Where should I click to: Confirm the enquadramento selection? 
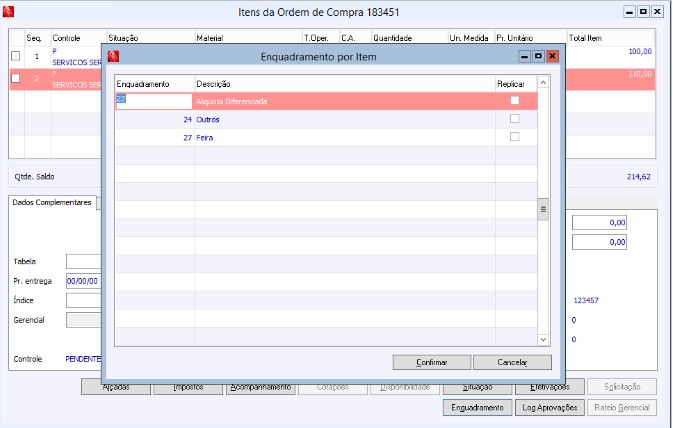[x=432, y=362]
